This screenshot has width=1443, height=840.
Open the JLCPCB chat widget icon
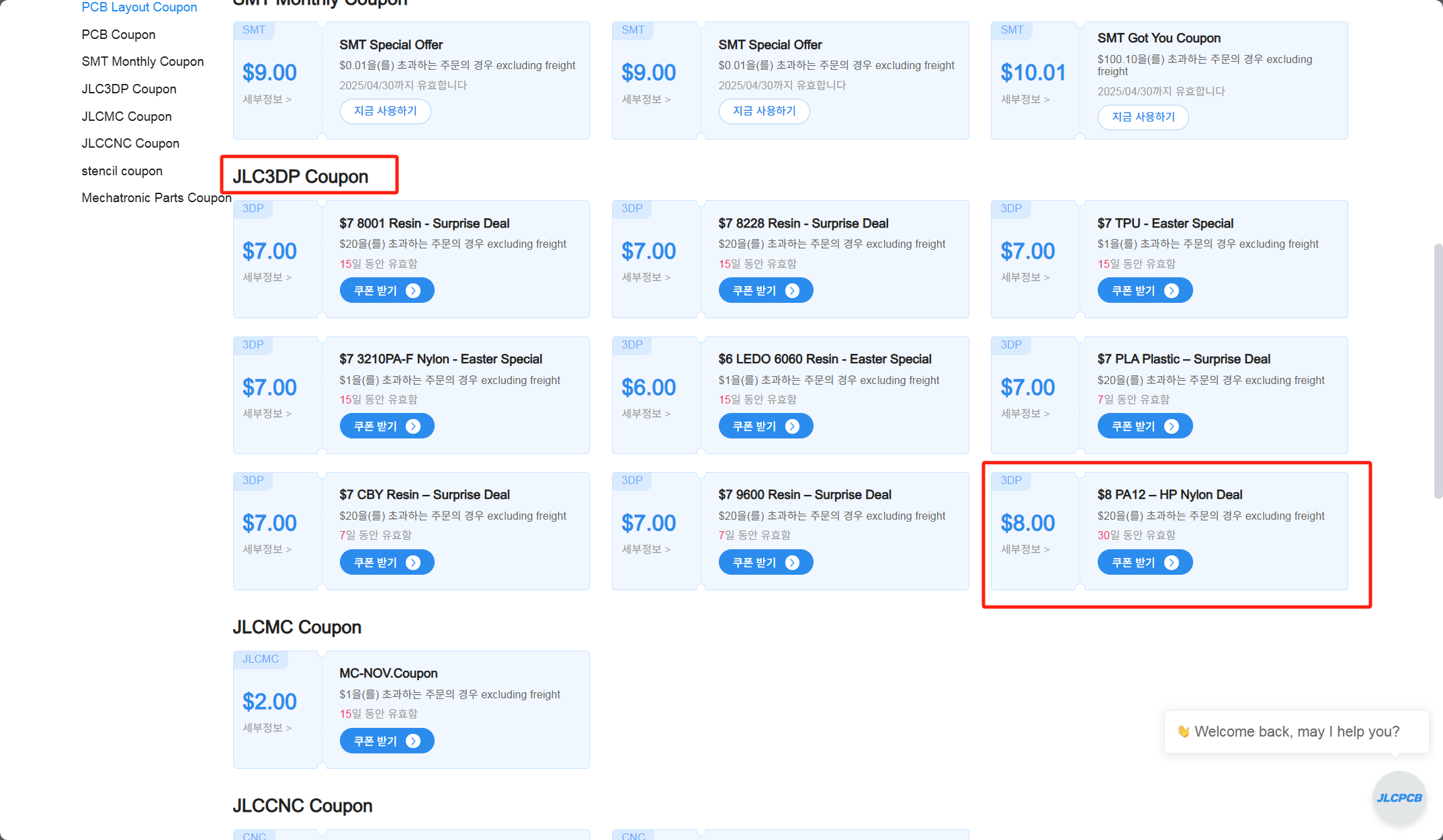[1399, 798]
